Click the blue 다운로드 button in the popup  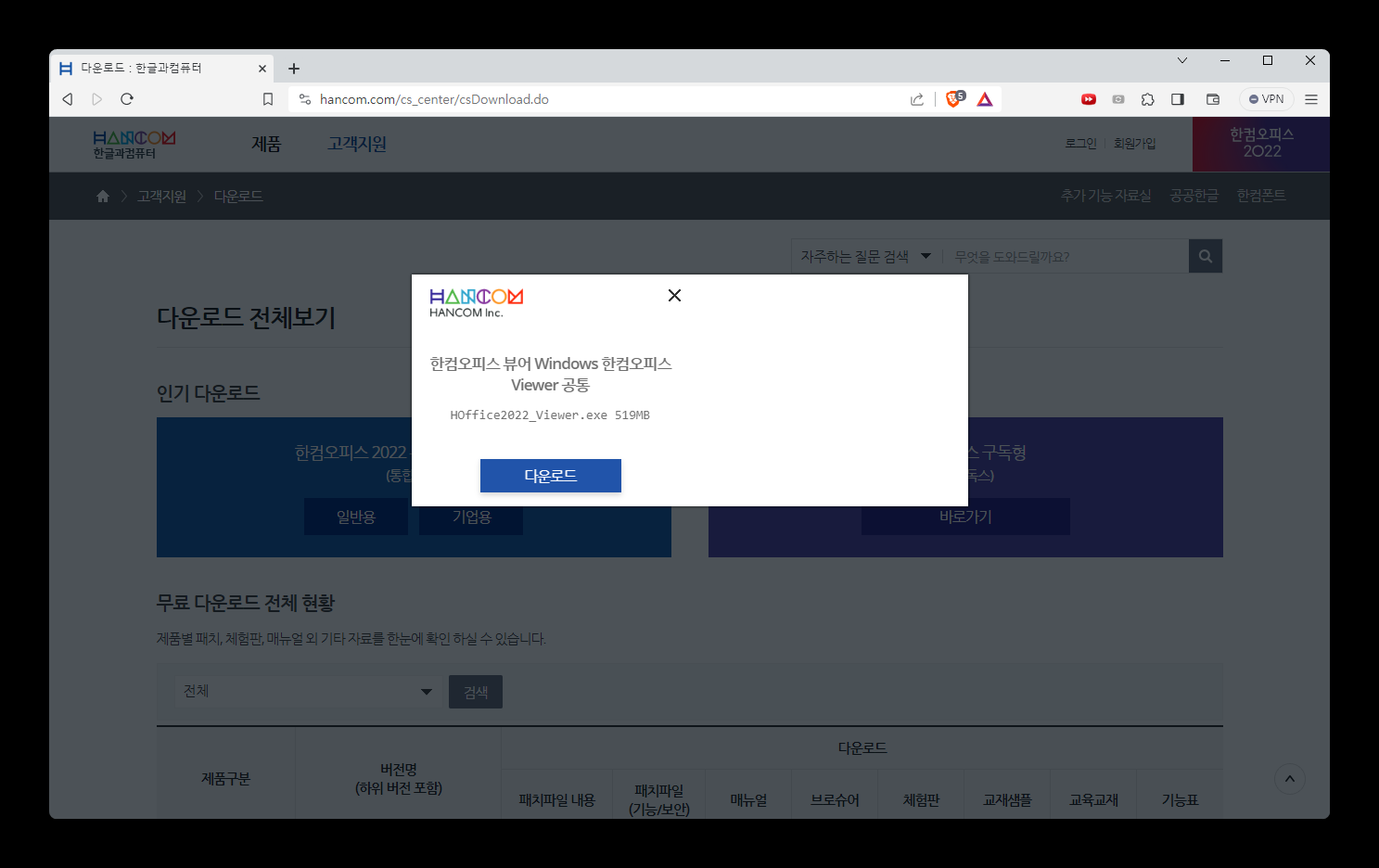point(551,476)
